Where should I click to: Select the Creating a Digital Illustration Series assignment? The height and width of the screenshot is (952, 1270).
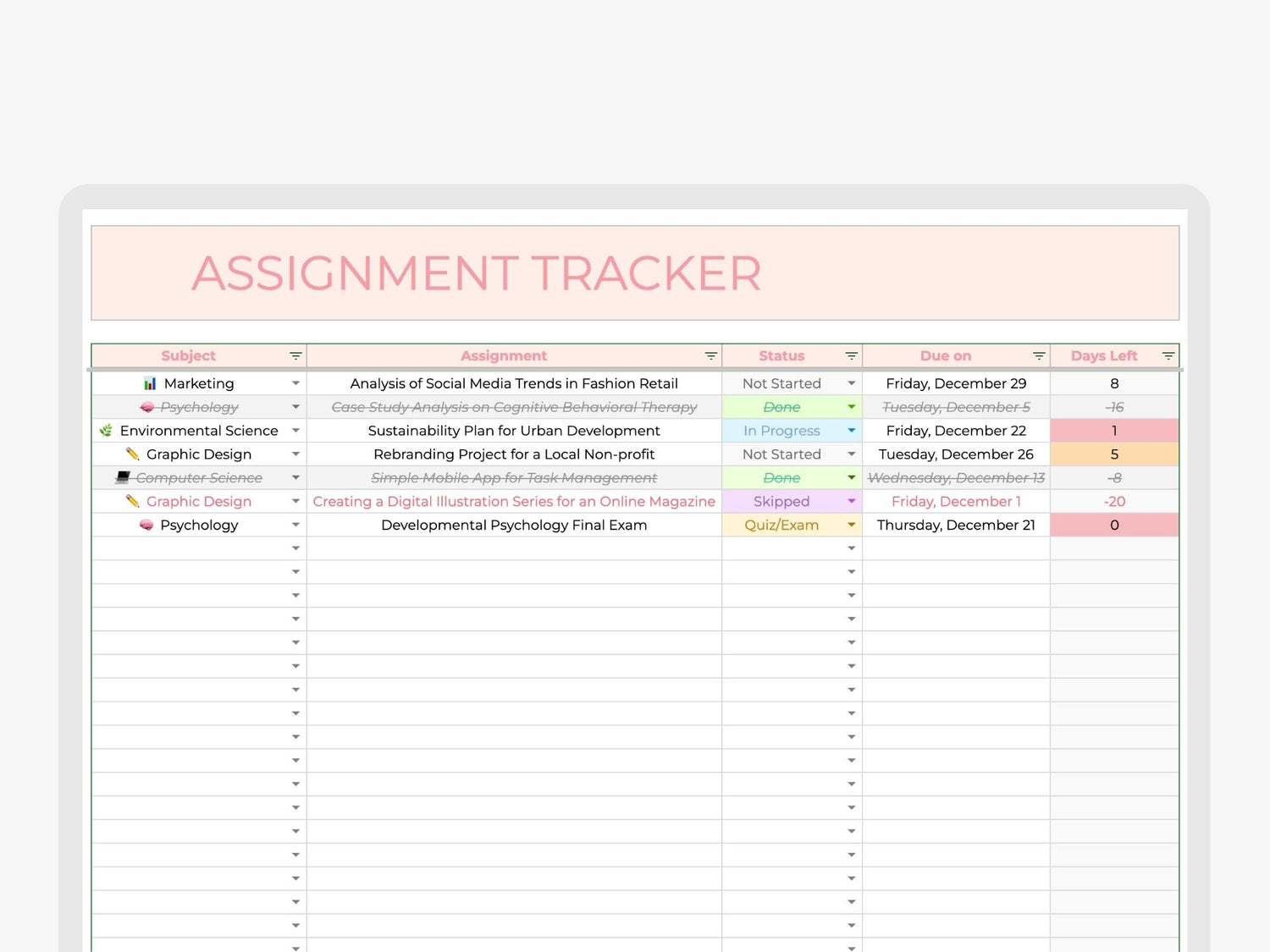[514, 502]
